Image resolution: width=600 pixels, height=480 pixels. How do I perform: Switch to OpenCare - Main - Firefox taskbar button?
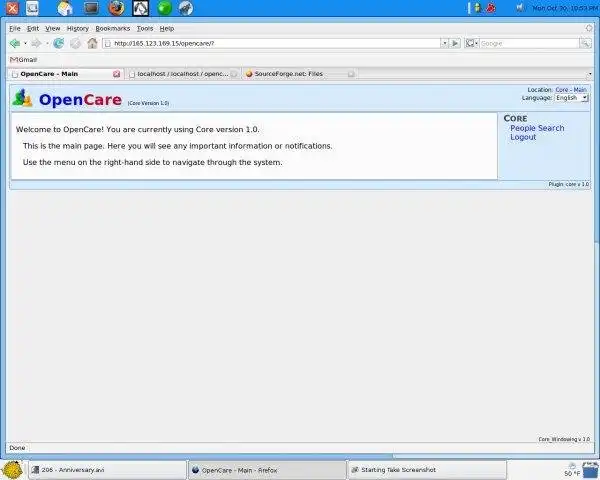pos(267,470)
